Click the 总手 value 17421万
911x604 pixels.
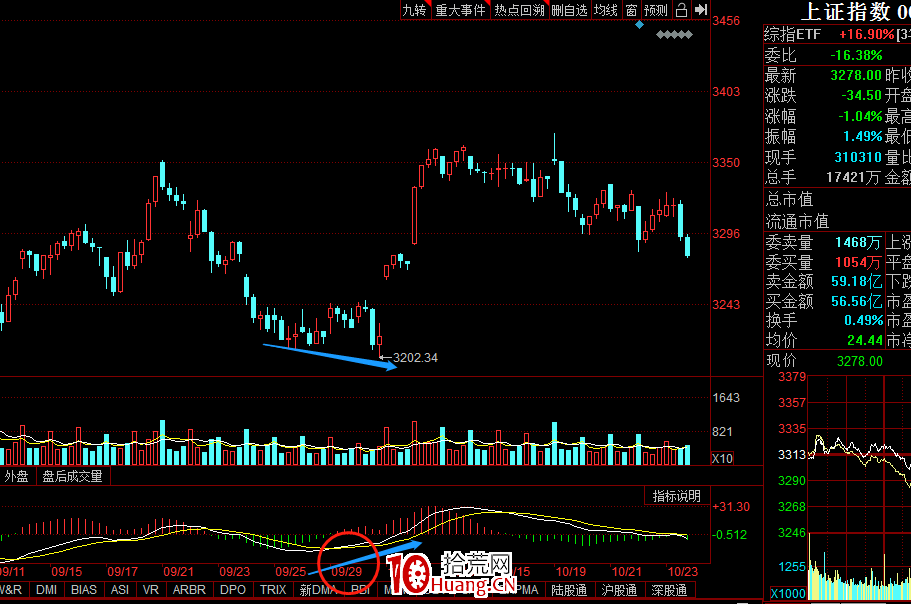pos(853,177)
